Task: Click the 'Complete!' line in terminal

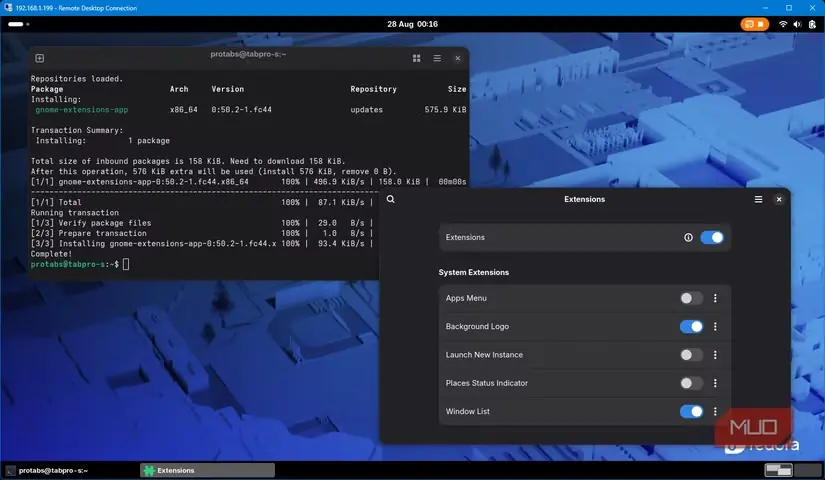Action: pyautogui.click(x=51, y=254)
